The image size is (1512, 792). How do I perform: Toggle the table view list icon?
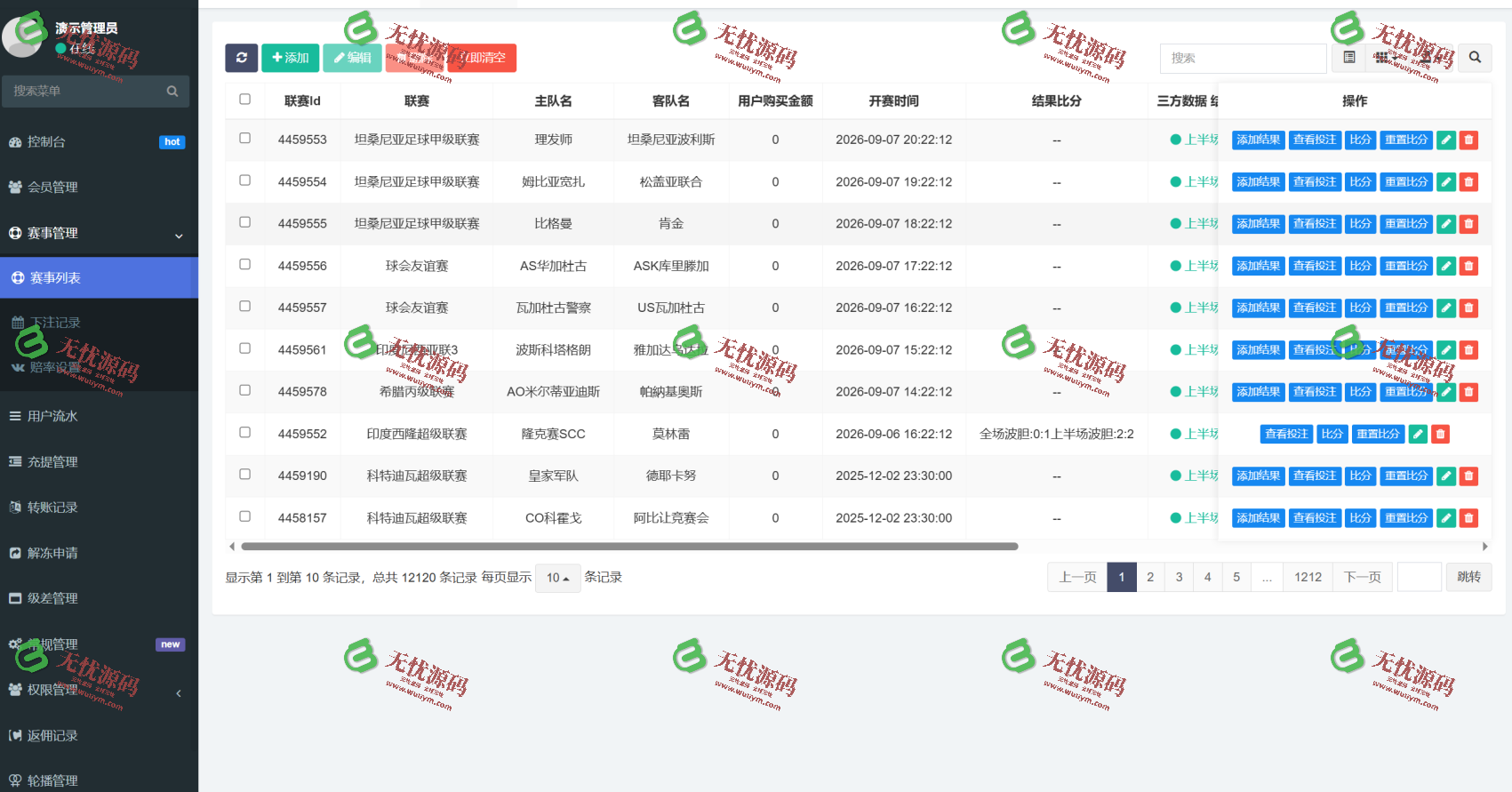click(x=1349, y=58)
